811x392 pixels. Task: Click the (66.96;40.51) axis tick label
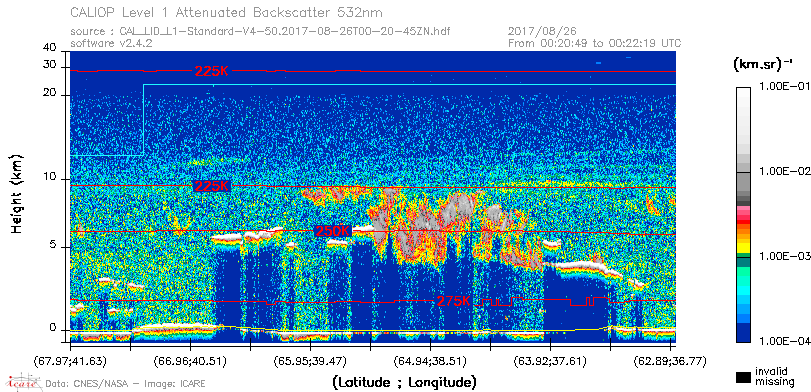point(191,360)
